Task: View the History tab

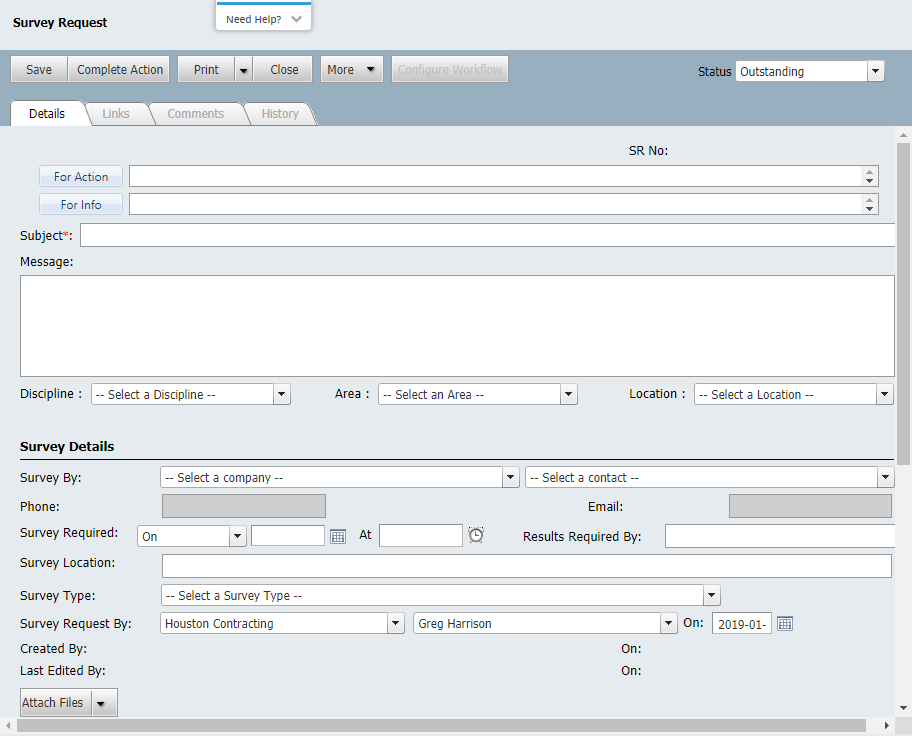Action: (280, 113)
